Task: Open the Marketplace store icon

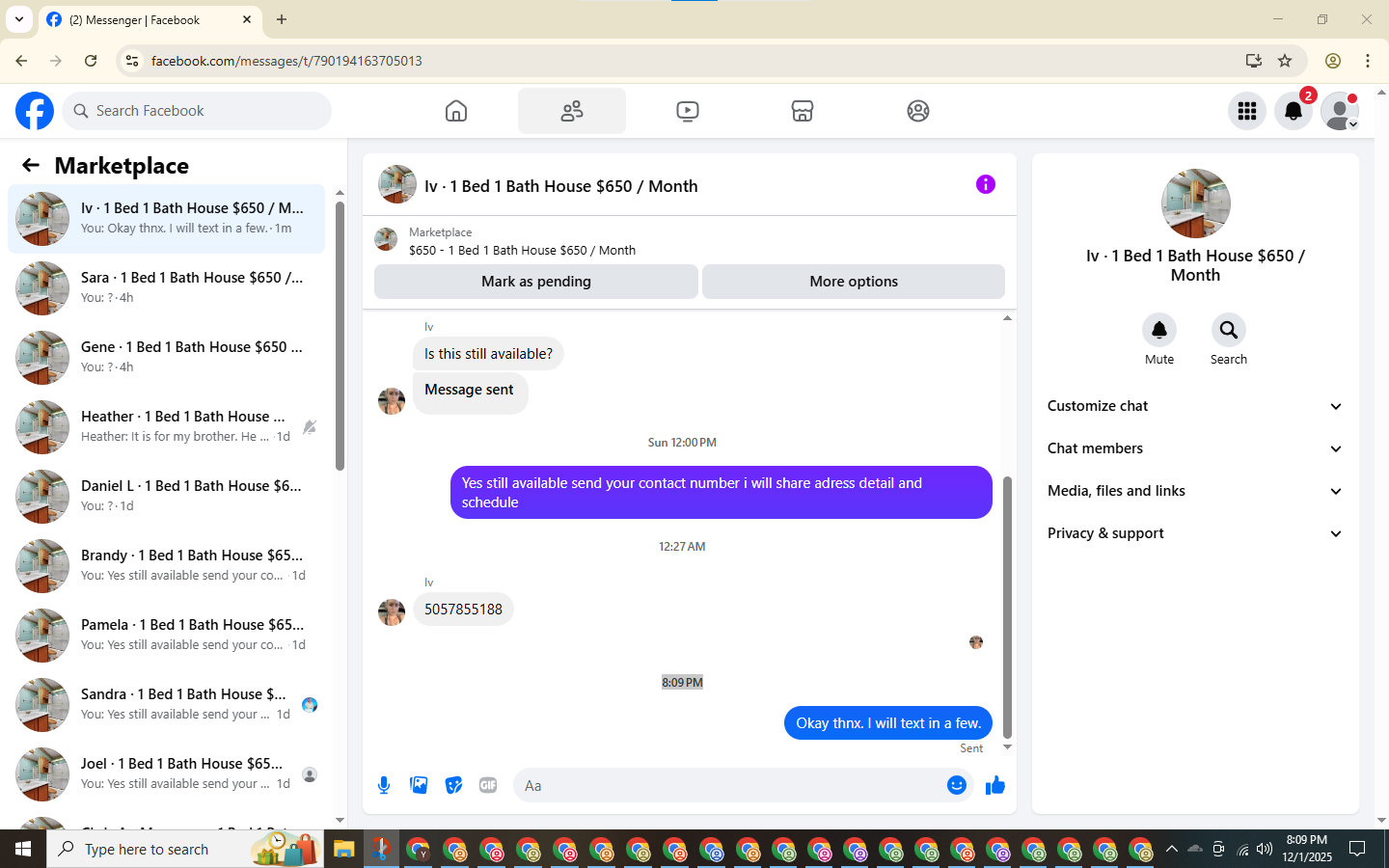Action: click(803, 111)
